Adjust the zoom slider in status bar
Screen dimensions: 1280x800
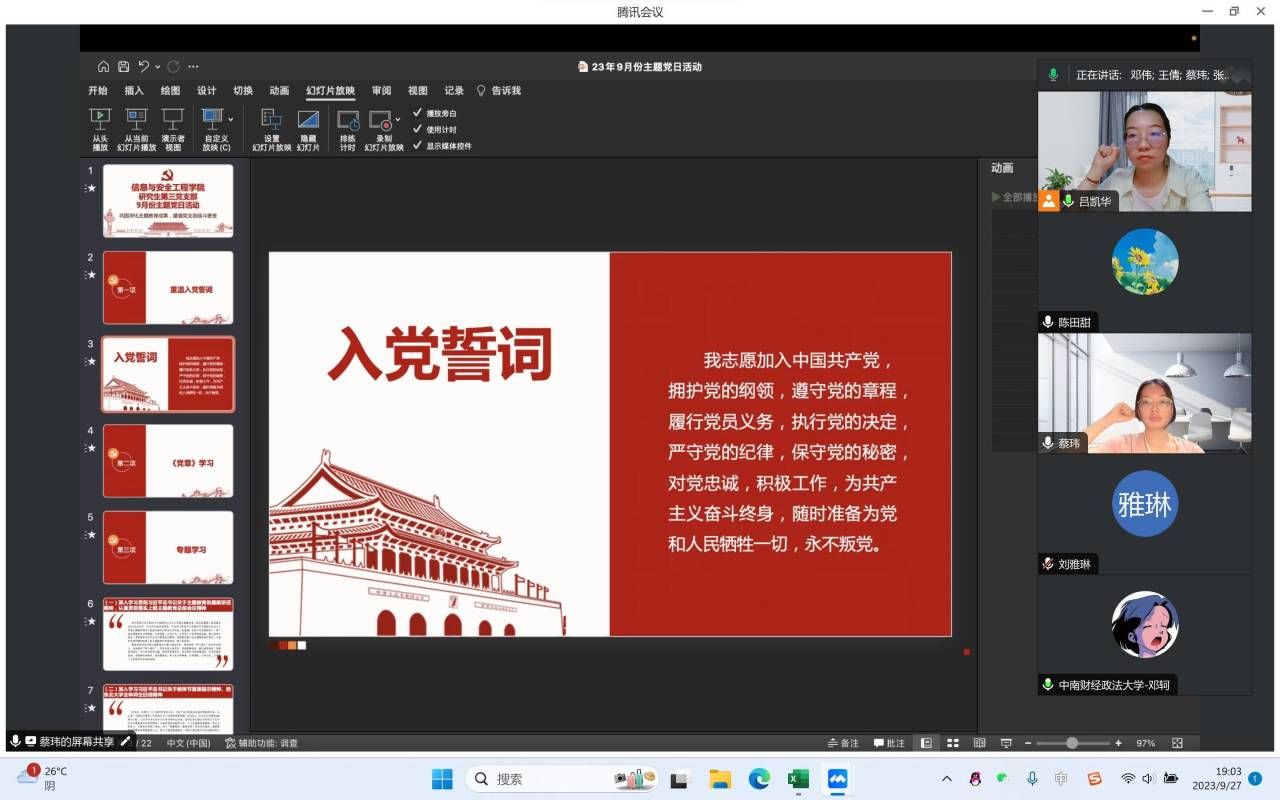point(1072,743)
